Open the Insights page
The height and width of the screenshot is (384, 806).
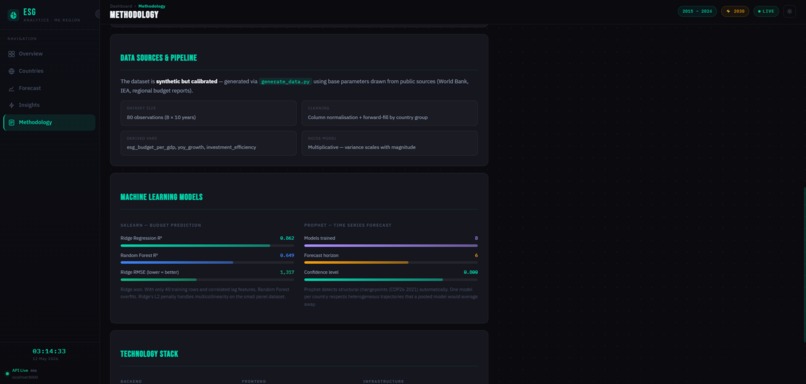49,105
